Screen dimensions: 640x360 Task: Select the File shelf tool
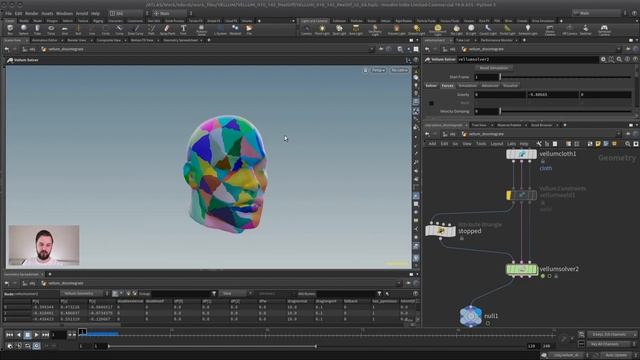tap(249, 29)
